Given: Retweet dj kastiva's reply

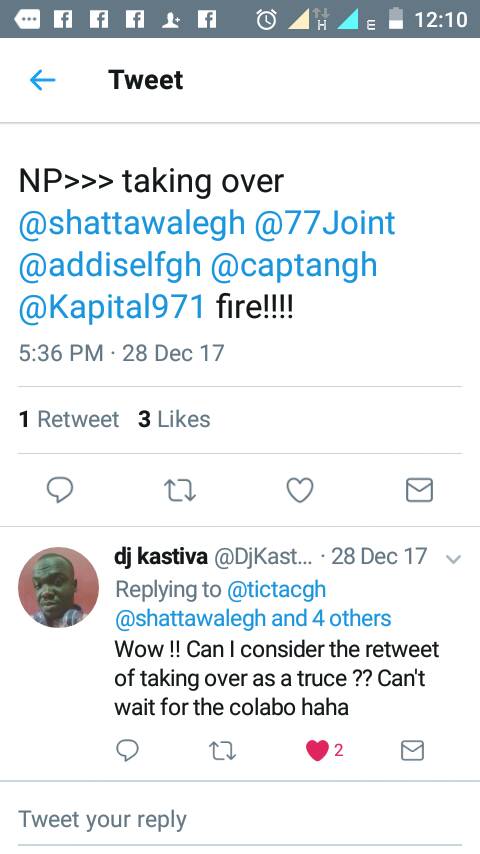Looking at the screenshot, I should [222, 751].
